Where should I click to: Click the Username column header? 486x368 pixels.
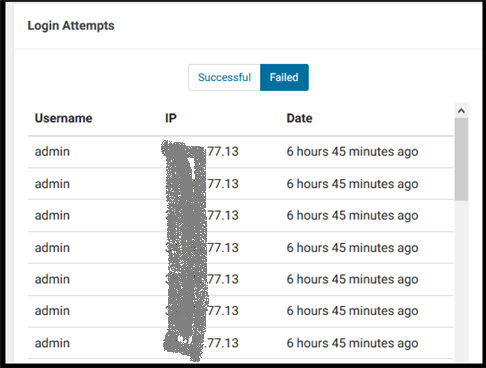coord(63,118)
